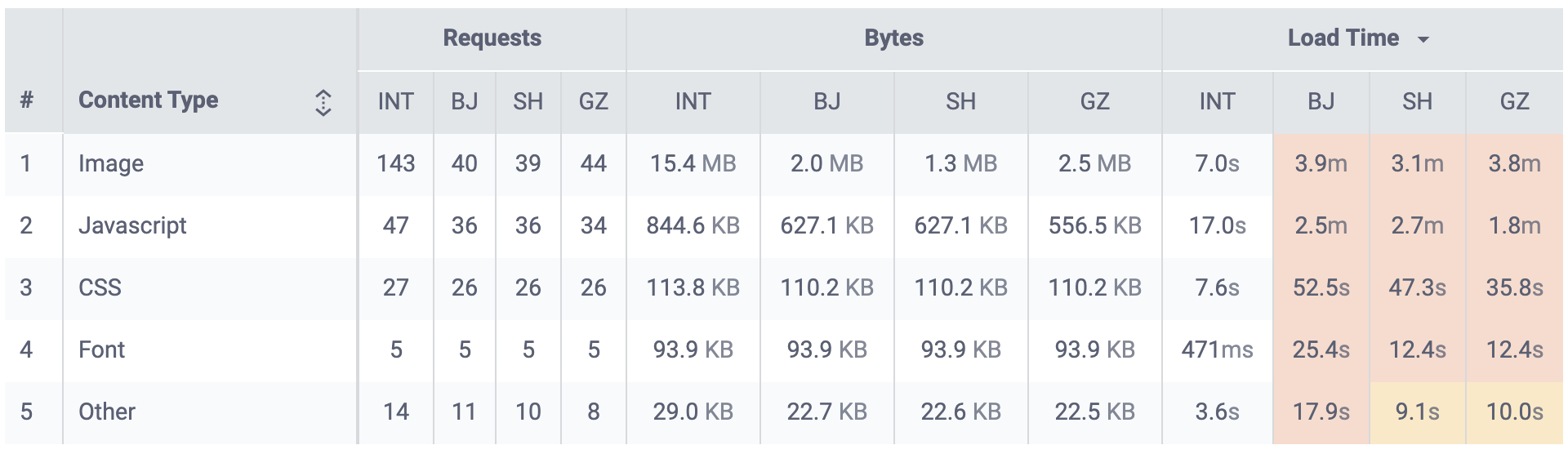Click the Content Type sort arrows icon

pyautogui.click(x=323, y=102)
